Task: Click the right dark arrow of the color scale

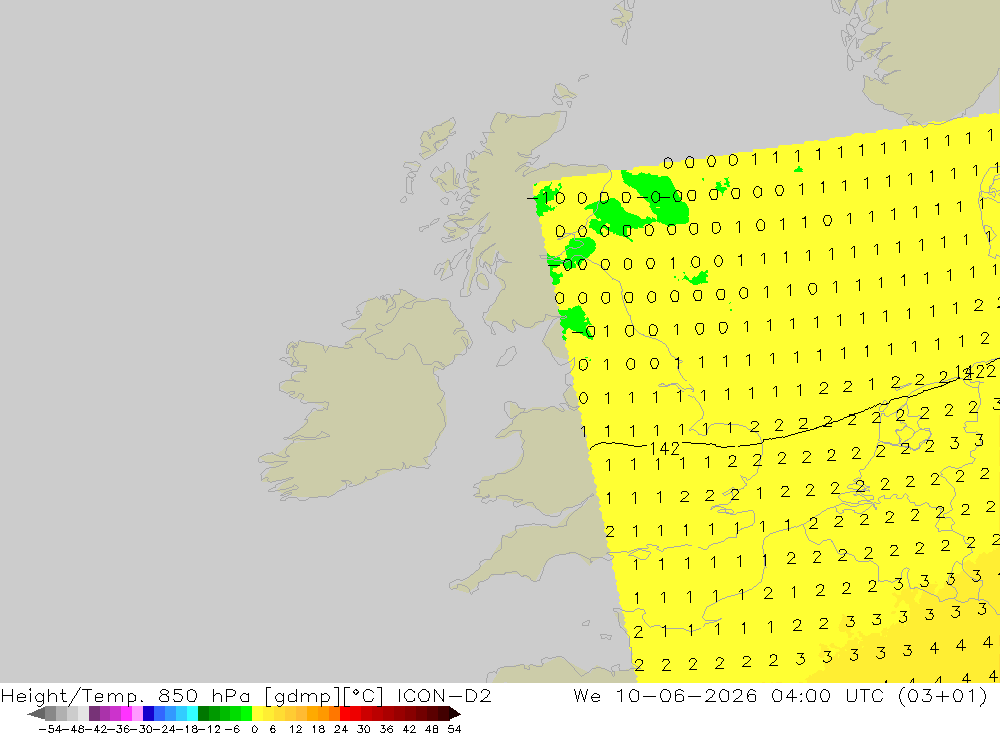Action: click(x=455, y=713)
